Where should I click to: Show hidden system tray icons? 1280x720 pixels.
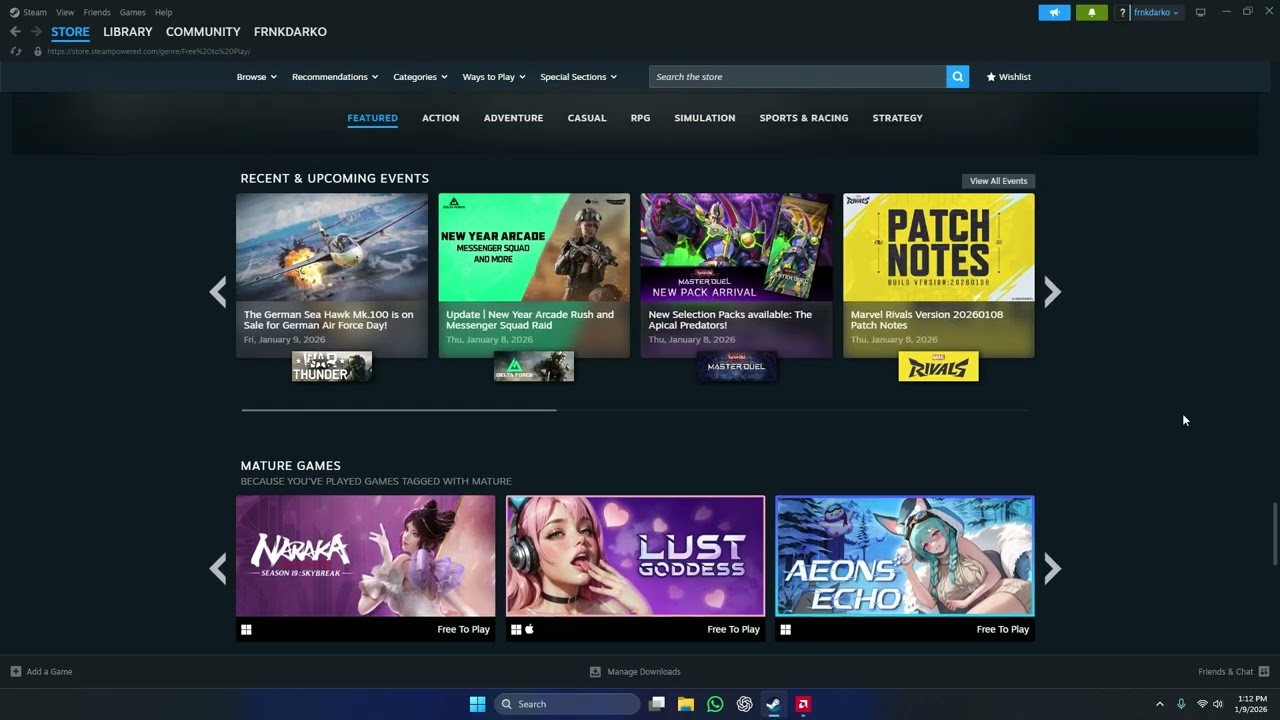click(x=1160, y=704)
